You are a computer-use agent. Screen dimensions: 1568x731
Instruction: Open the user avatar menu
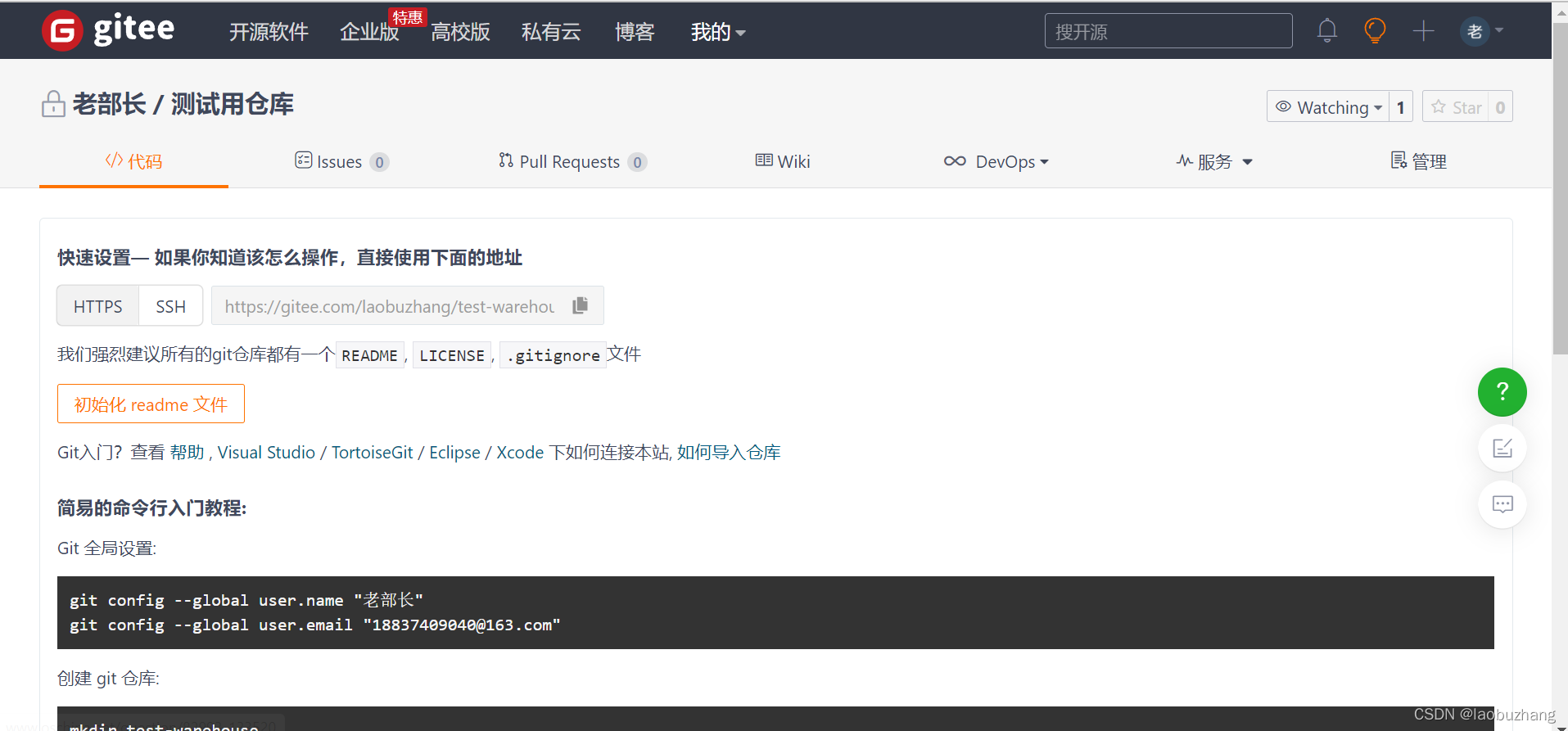coord(1475,31)
